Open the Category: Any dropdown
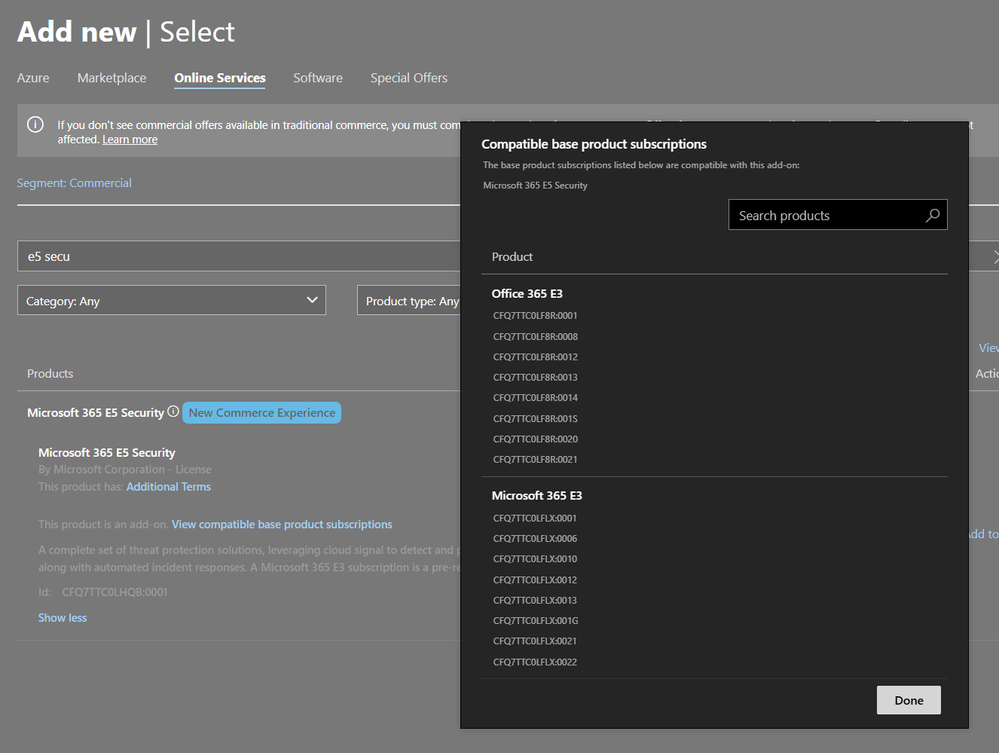 pyautogui.click(x=171, y=300)
